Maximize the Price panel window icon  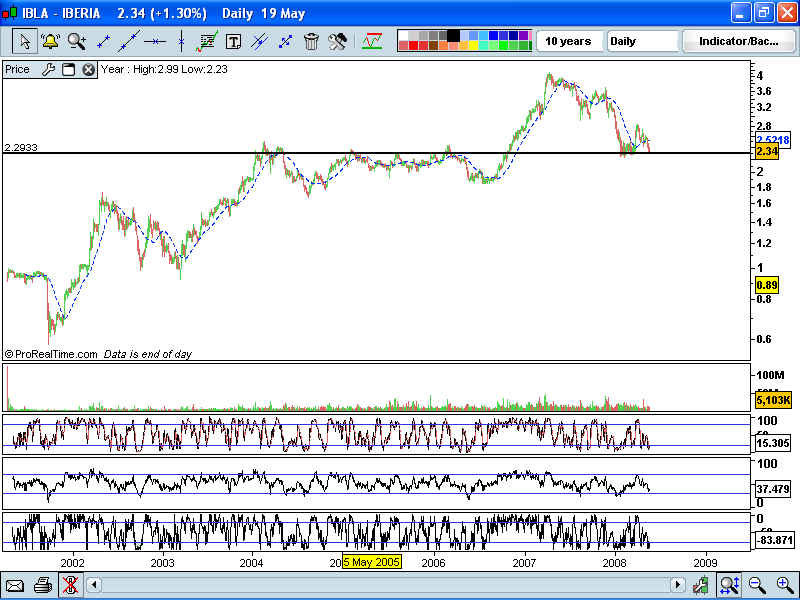click(68, 69)
